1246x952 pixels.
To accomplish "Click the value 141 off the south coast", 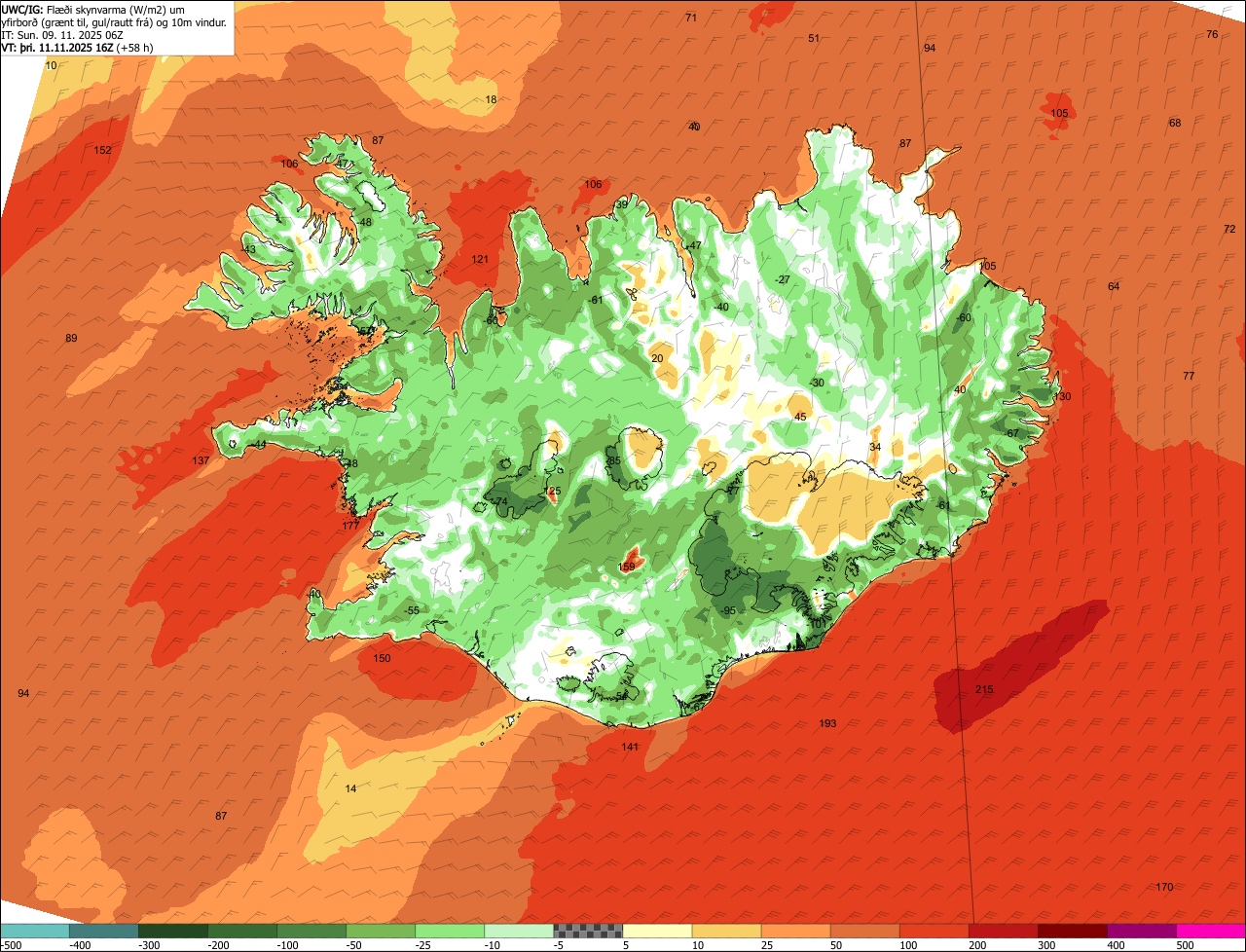I will pos(630,747).
